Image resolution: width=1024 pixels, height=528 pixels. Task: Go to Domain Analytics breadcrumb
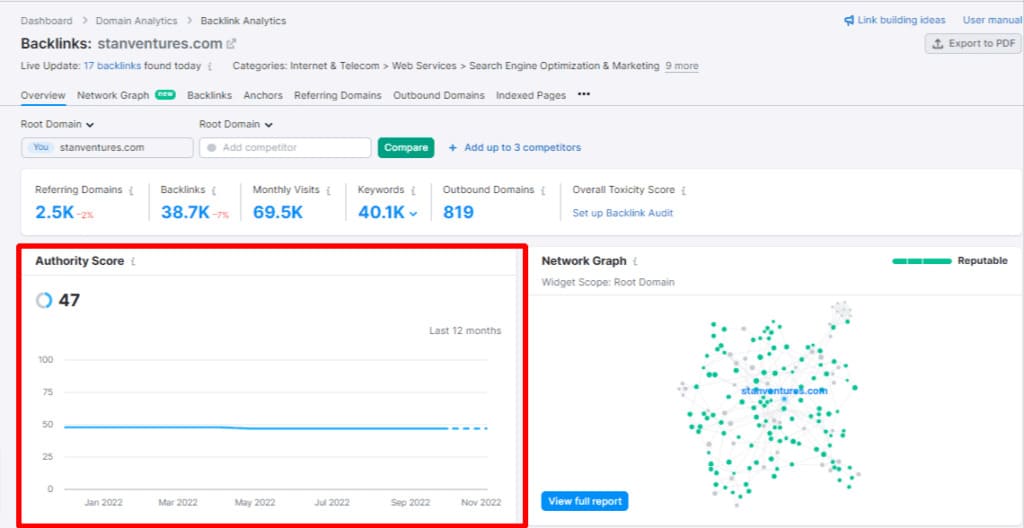(136, 21)
